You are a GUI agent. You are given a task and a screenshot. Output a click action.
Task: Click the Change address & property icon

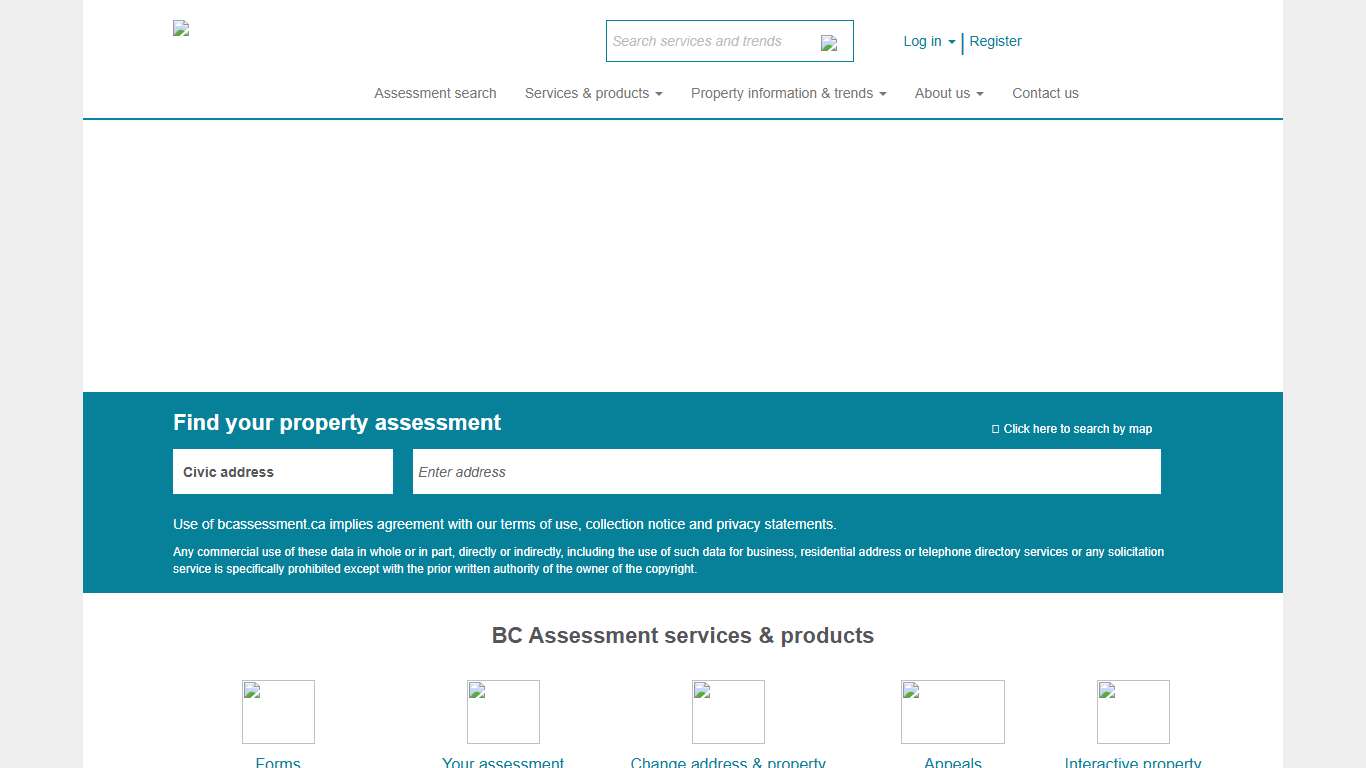pyautogui.click(x=728, y=712)
